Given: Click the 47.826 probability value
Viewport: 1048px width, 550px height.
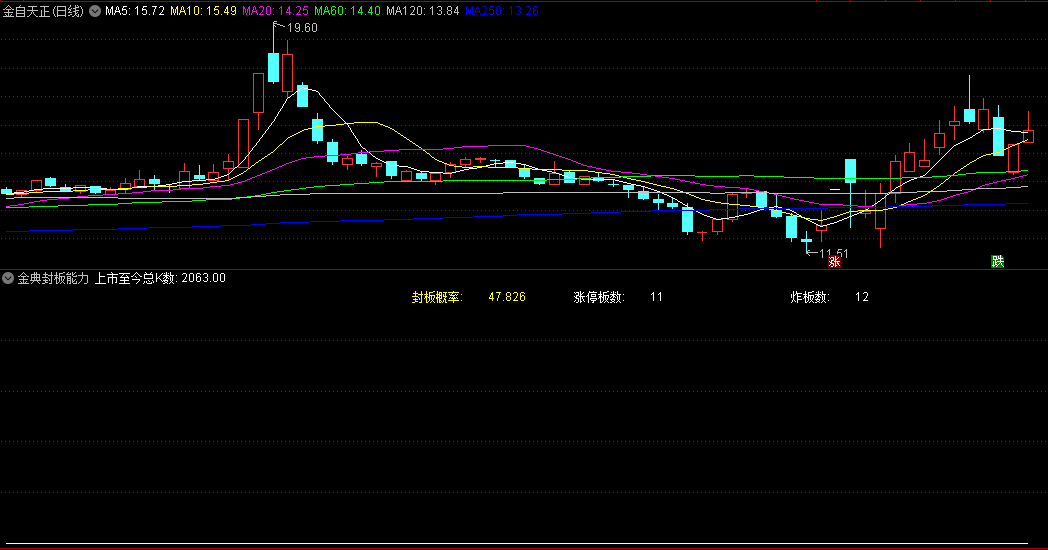Looking at the screenshot, I should point(507,297).
